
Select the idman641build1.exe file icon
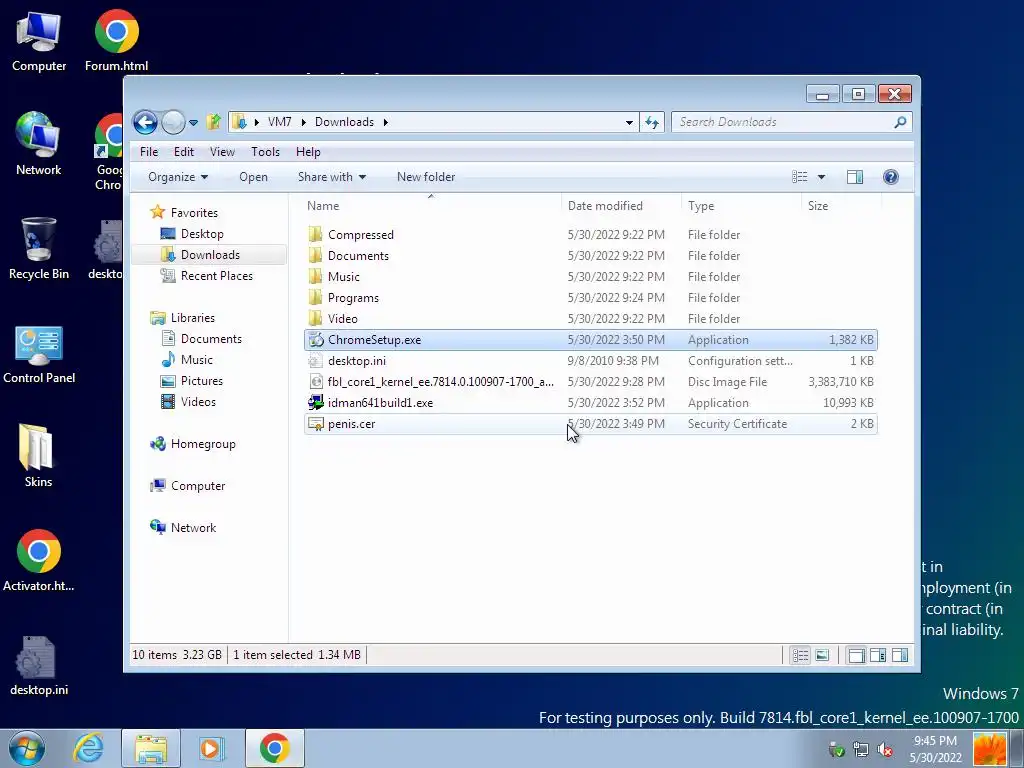coord(315,402)
